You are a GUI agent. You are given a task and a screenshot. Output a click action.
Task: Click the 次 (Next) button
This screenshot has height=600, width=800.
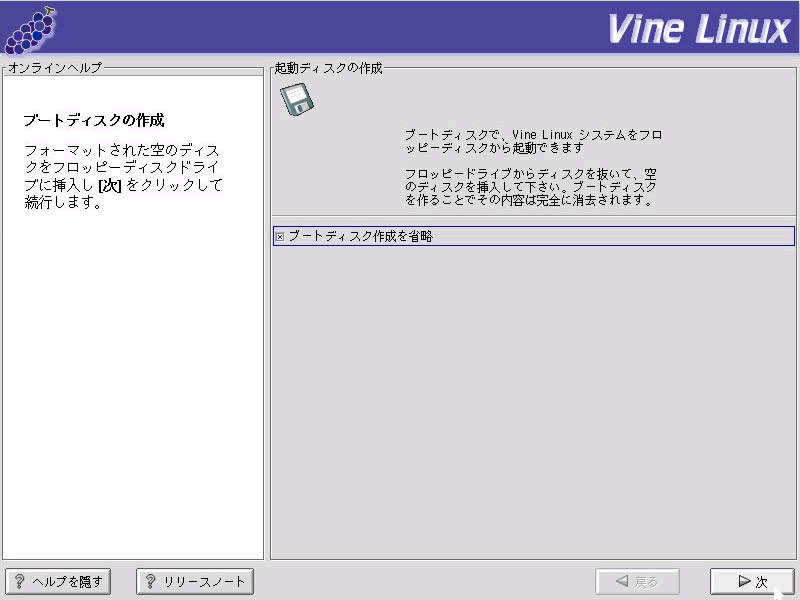[x=752, y=582]
